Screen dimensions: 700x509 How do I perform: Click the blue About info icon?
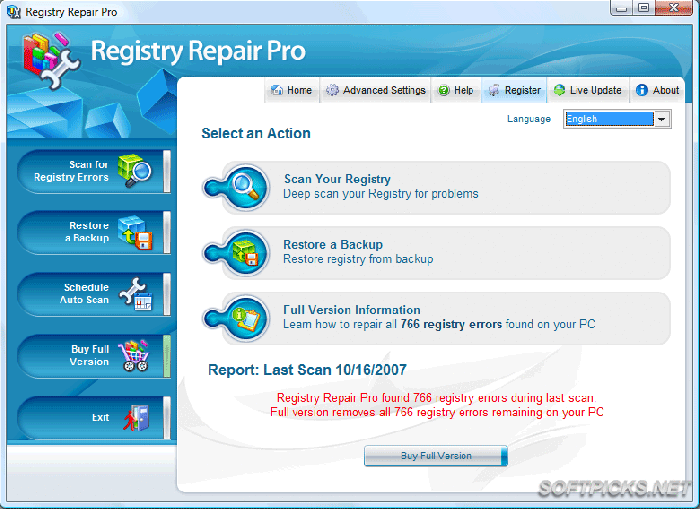642,90
